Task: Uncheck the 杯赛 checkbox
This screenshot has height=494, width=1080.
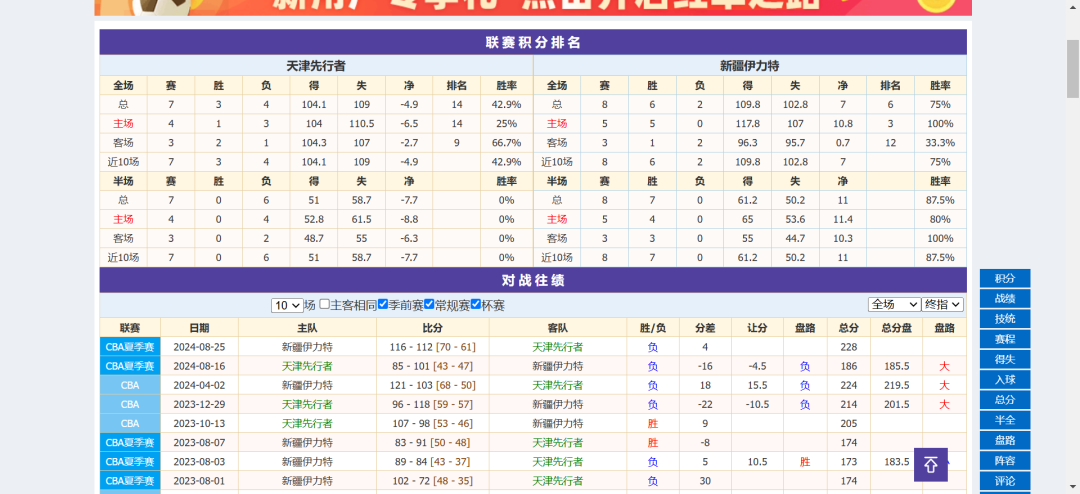Action: (x=476, y=304)
